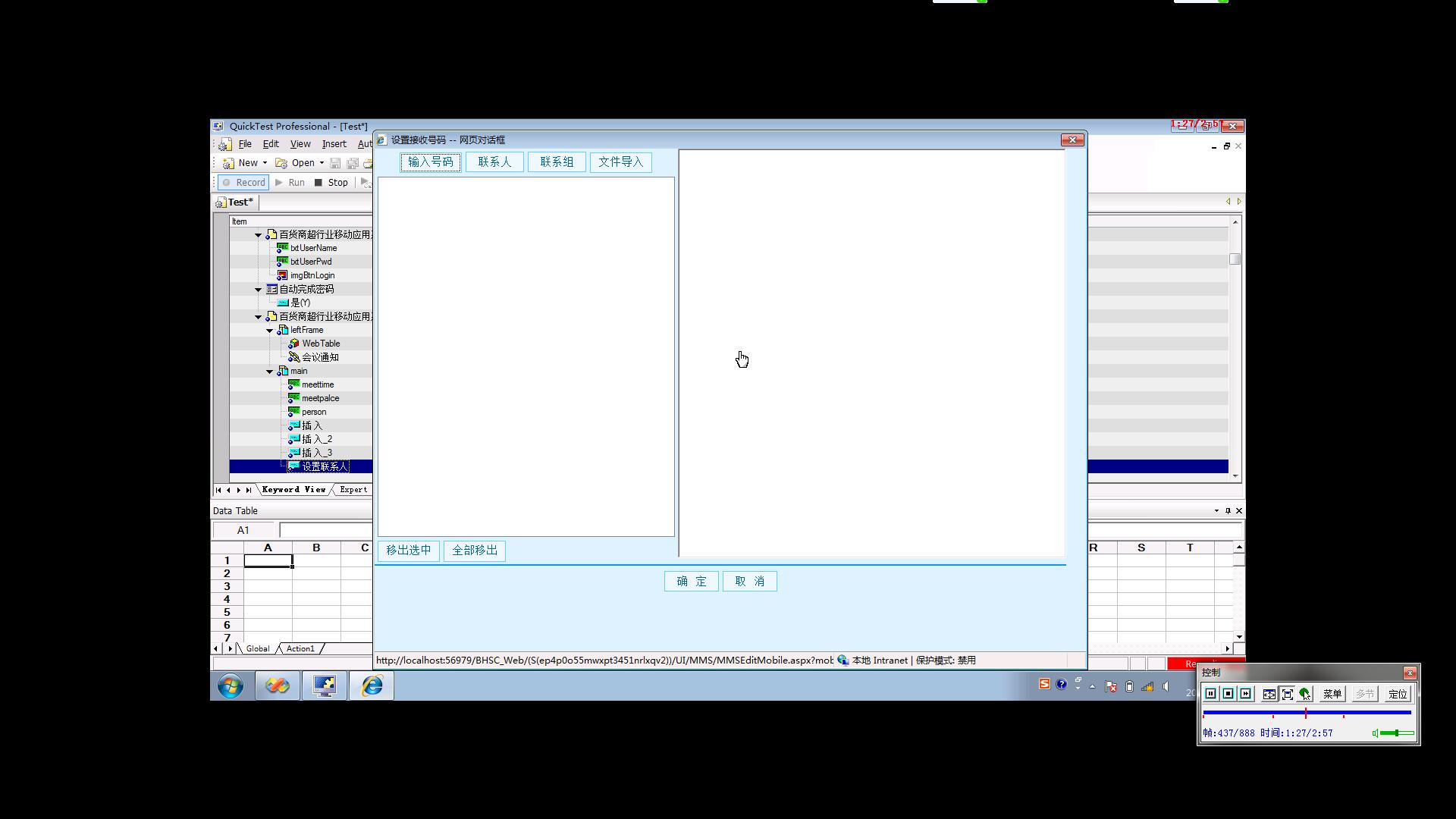Open the File menu in QuickTest
This screenshot has height=819, width=1456.
point(245,144)
